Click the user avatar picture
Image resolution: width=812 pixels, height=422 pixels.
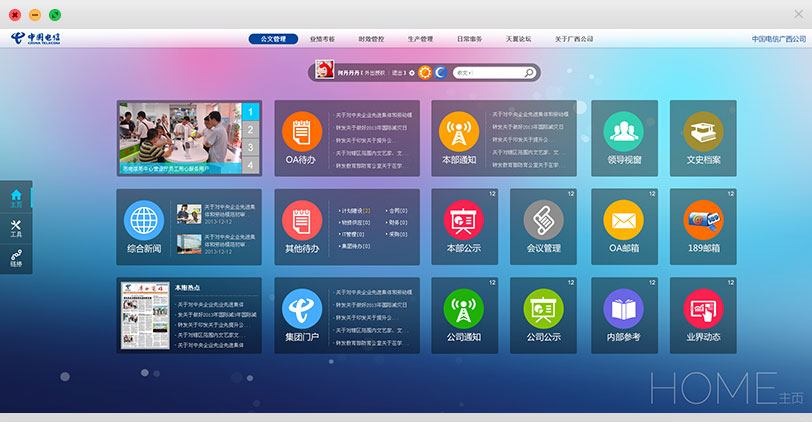point(325,70)
